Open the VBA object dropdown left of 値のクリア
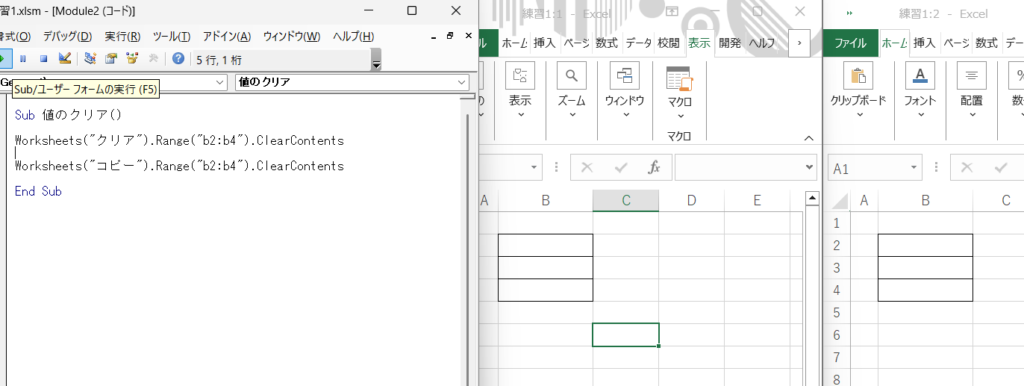The height and width of the screenshot is (386, 1024). (x=219, y=82)
